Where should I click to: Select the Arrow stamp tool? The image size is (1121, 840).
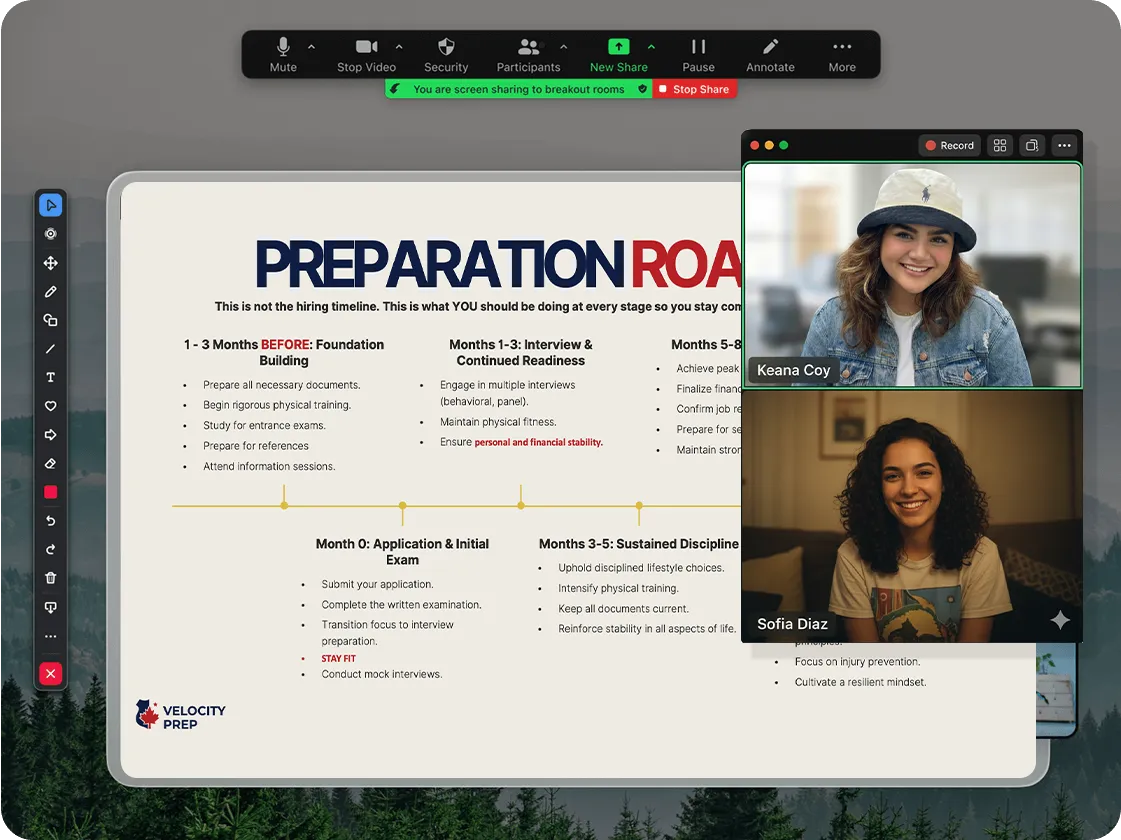[x=51, y=434]
